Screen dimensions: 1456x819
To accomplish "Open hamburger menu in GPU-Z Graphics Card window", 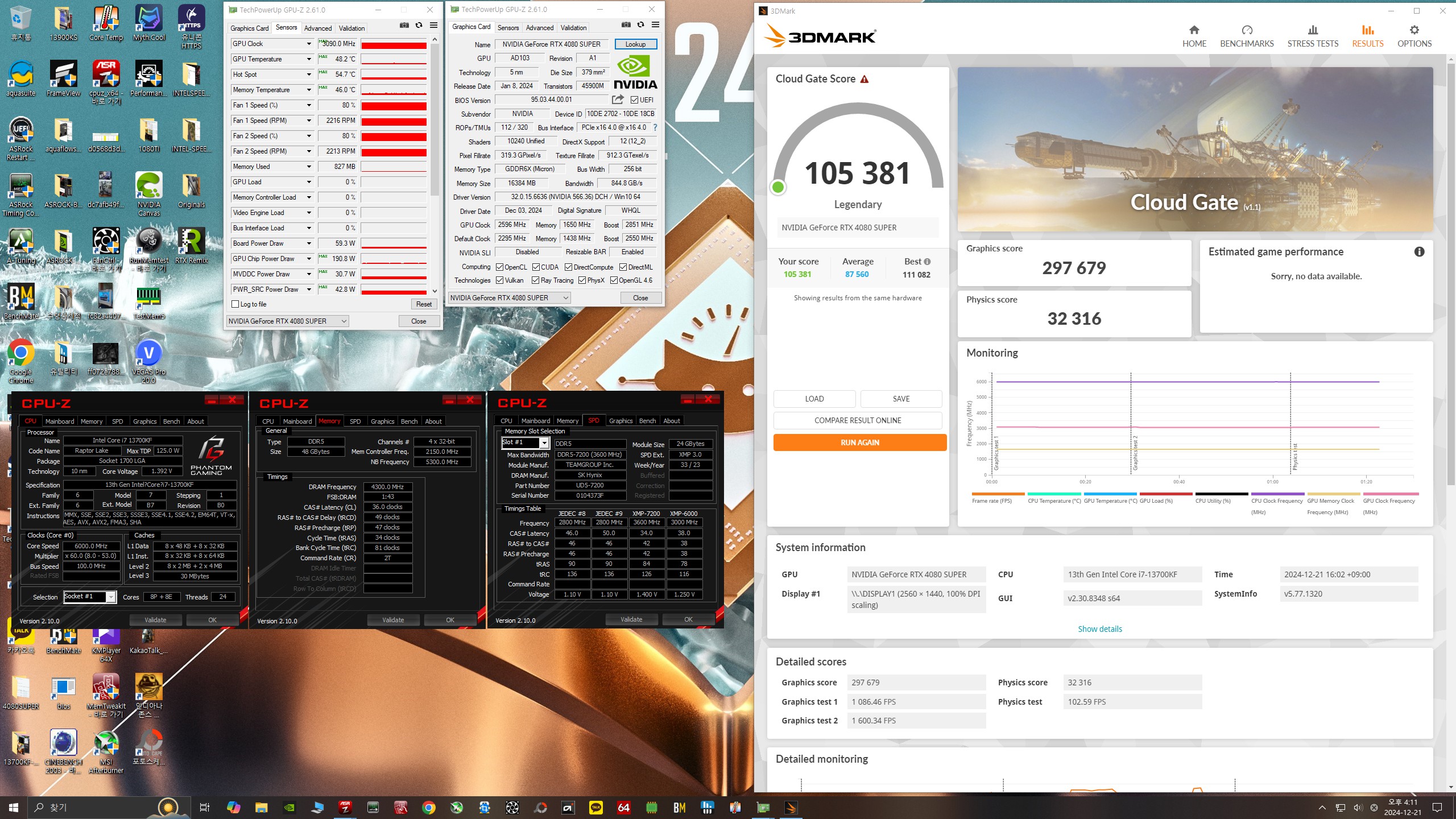I will pyautogui.click(x=655, y=25).
